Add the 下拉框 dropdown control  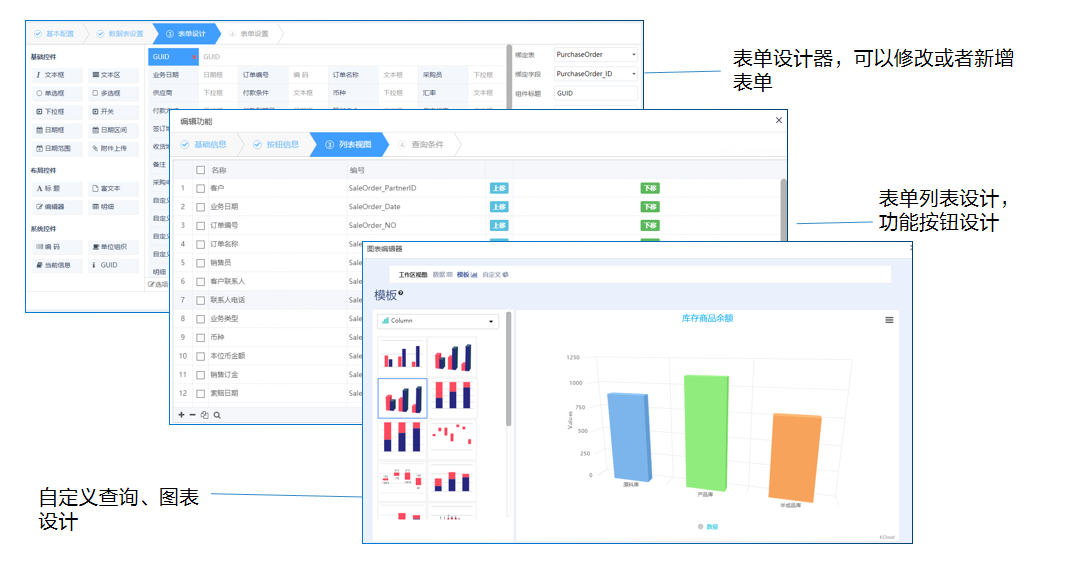click(x=56, y=111)
